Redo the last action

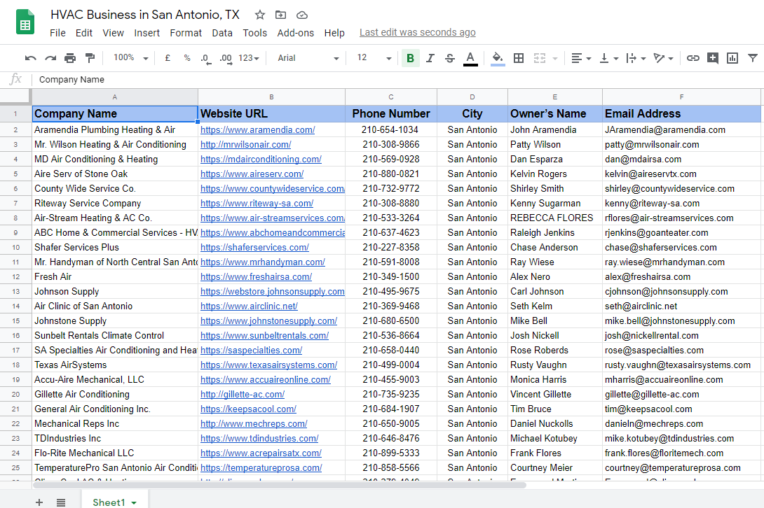pos(50,58)
